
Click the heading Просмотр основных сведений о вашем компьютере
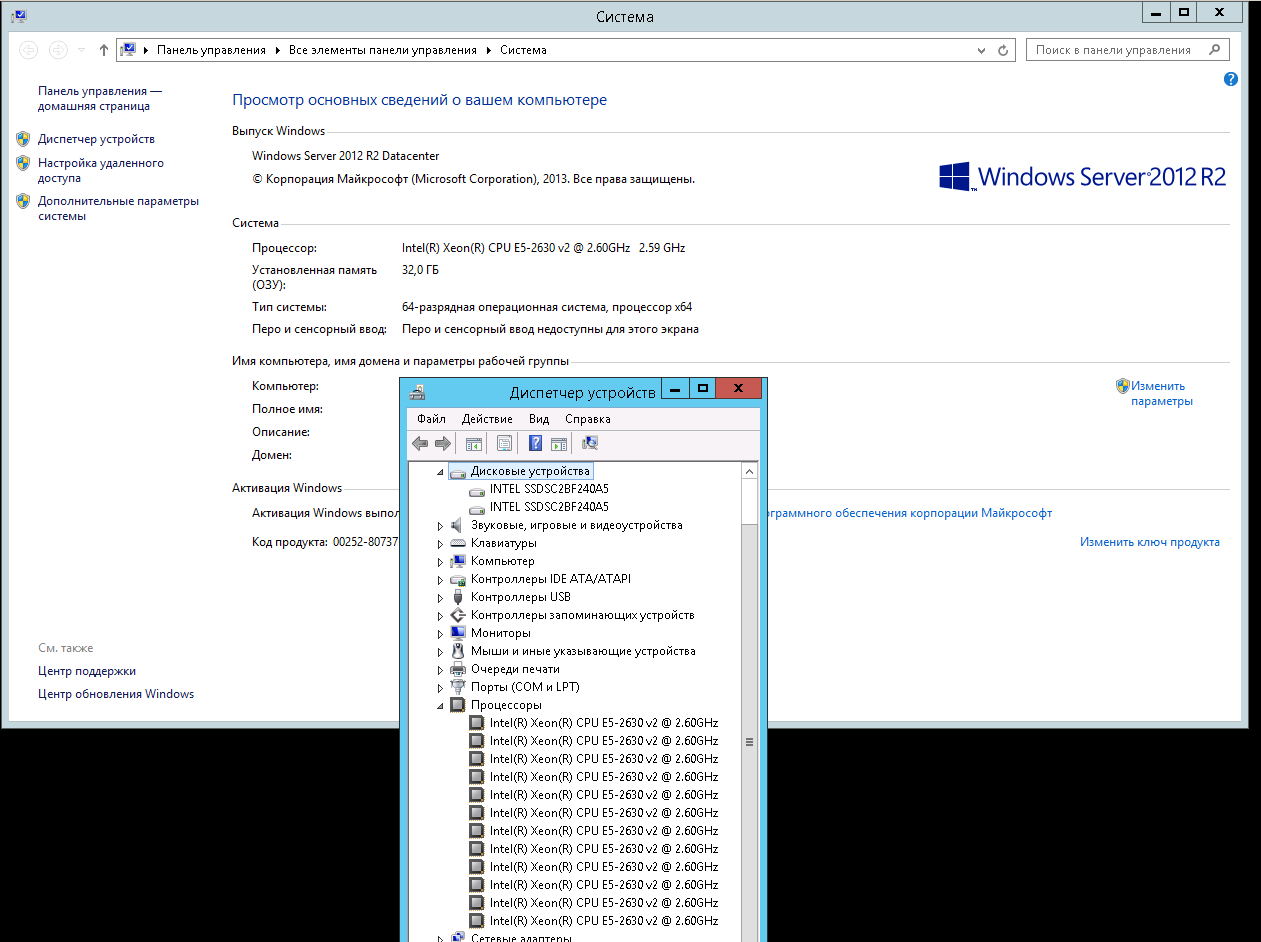pos(420,100)
